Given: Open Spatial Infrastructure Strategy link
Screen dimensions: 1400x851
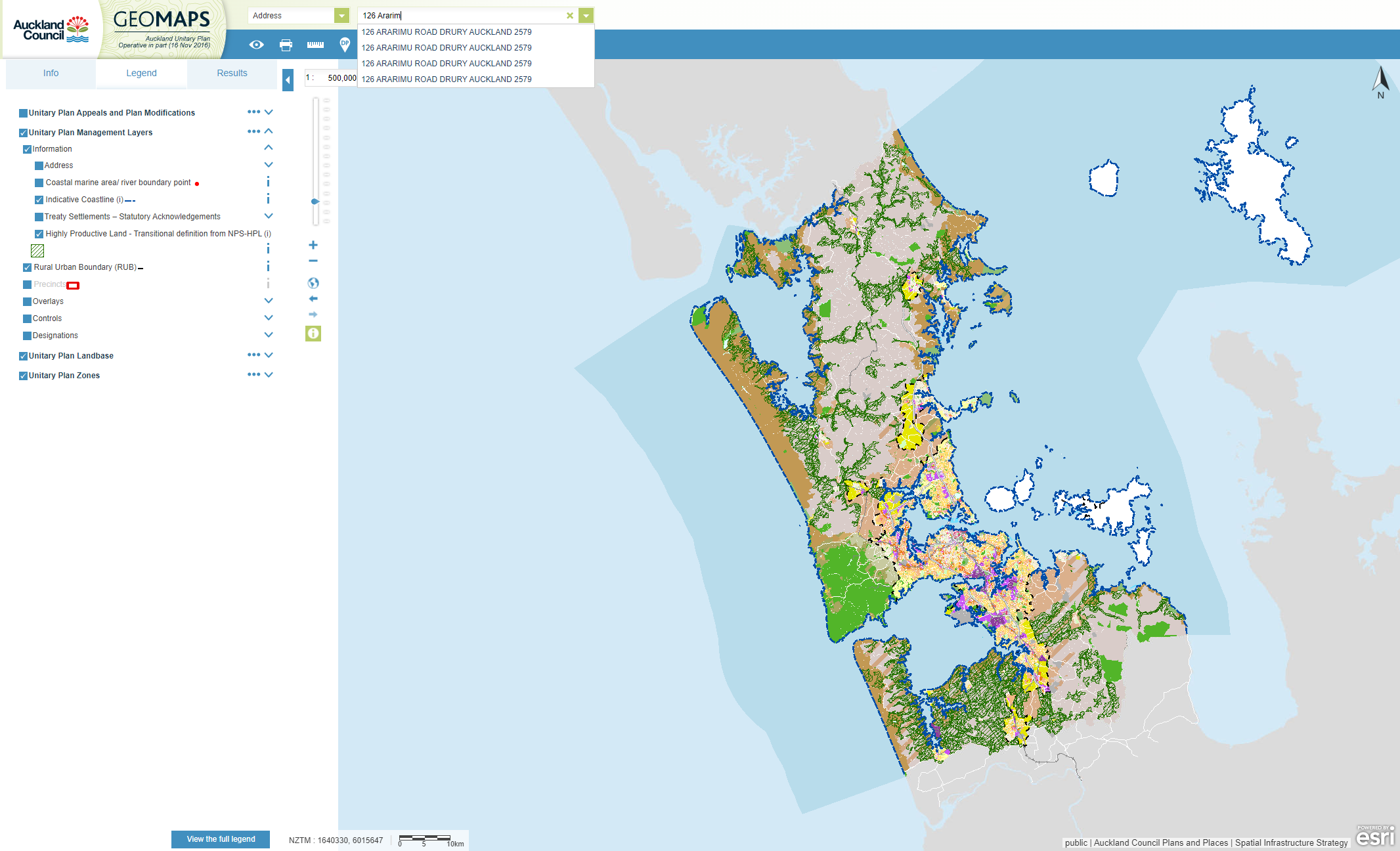Looking at the screenshot, I should (1291, 842).
